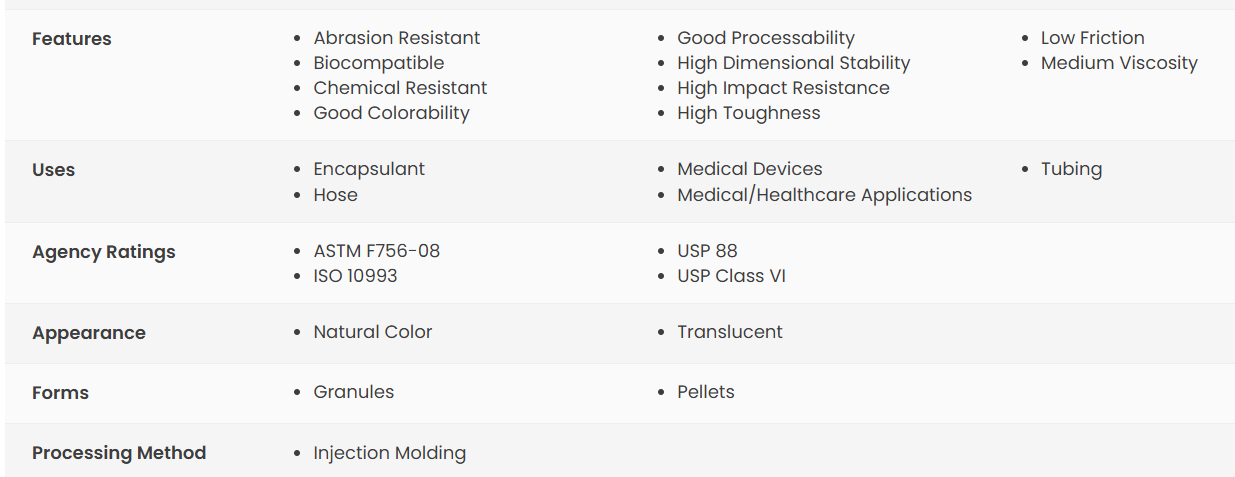Screen dimensions: 1235x477
Task: Select USP Class VI rating
Action: (732, 276)
